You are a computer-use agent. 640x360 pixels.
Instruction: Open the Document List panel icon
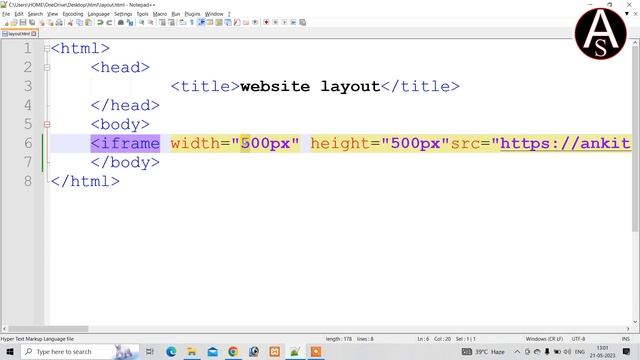[228, 22]
